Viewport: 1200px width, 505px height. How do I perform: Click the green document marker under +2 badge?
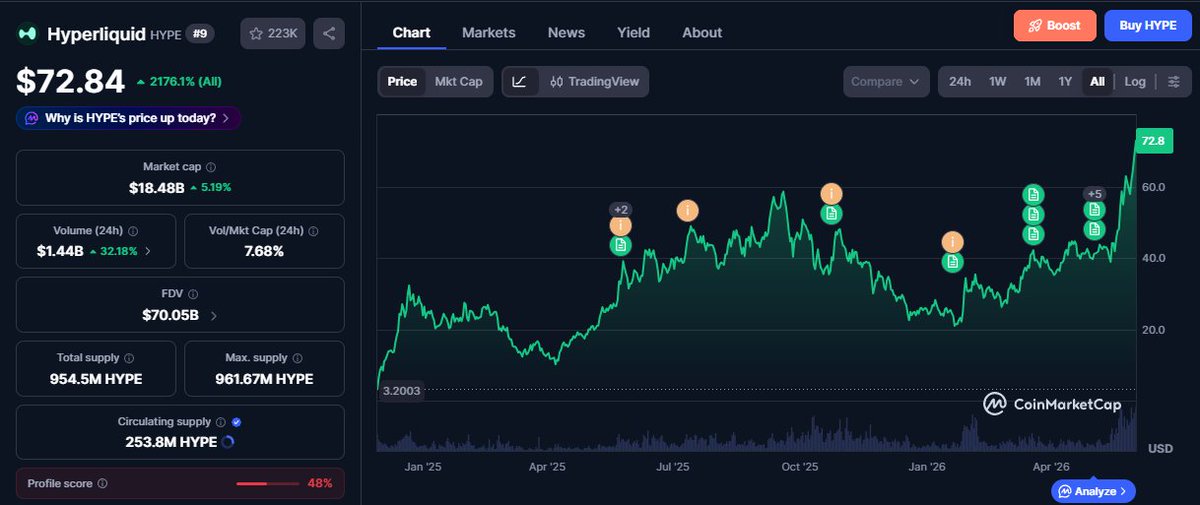(x=620, y=245)
